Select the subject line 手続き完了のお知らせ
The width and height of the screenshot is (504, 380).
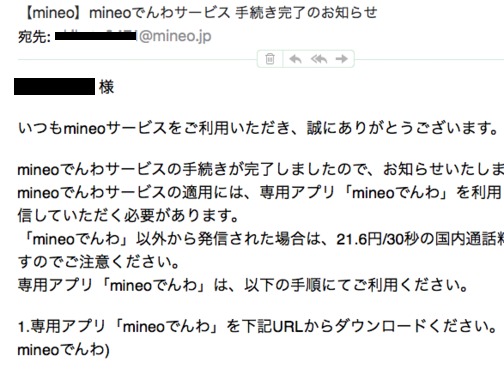pyautogui.click(x=306, y=13)
